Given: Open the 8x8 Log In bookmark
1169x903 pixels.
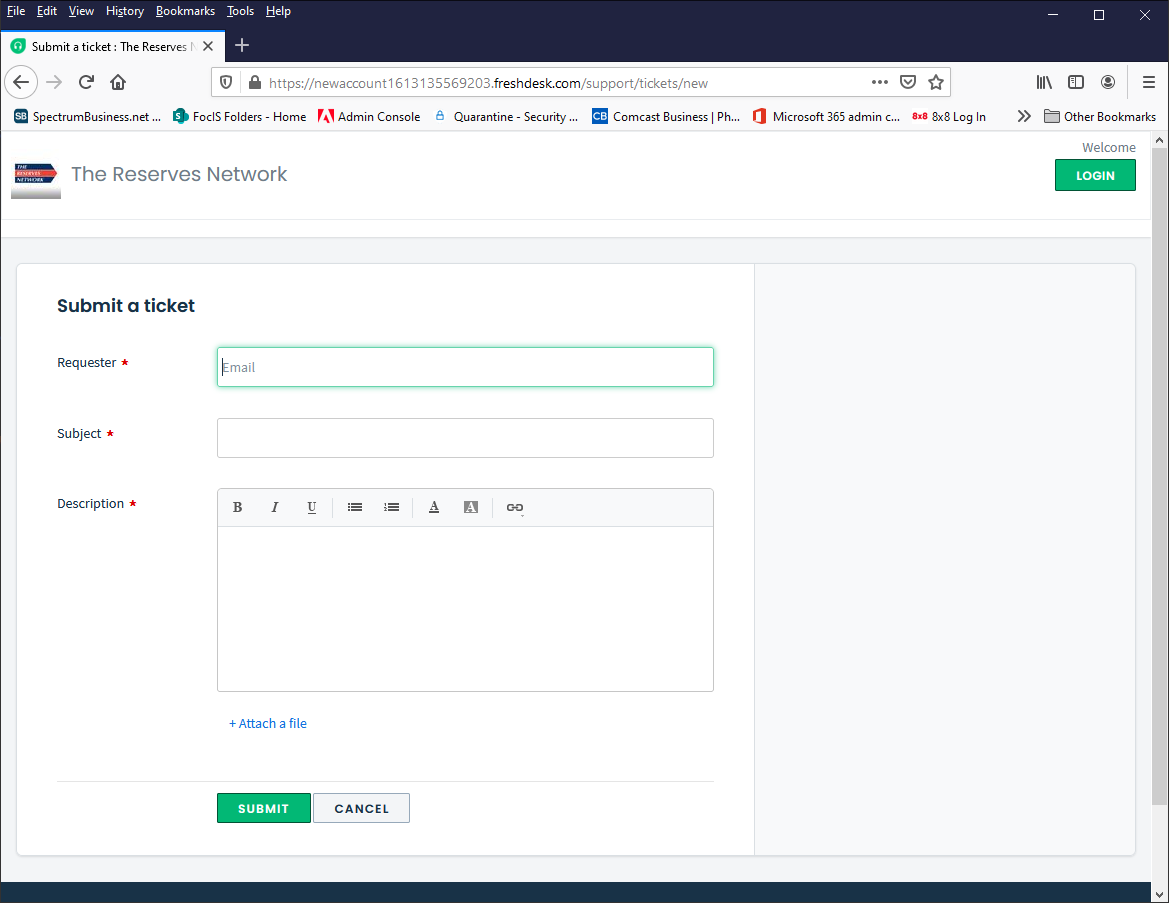Looking at the screenshot, I should (948, 116).
